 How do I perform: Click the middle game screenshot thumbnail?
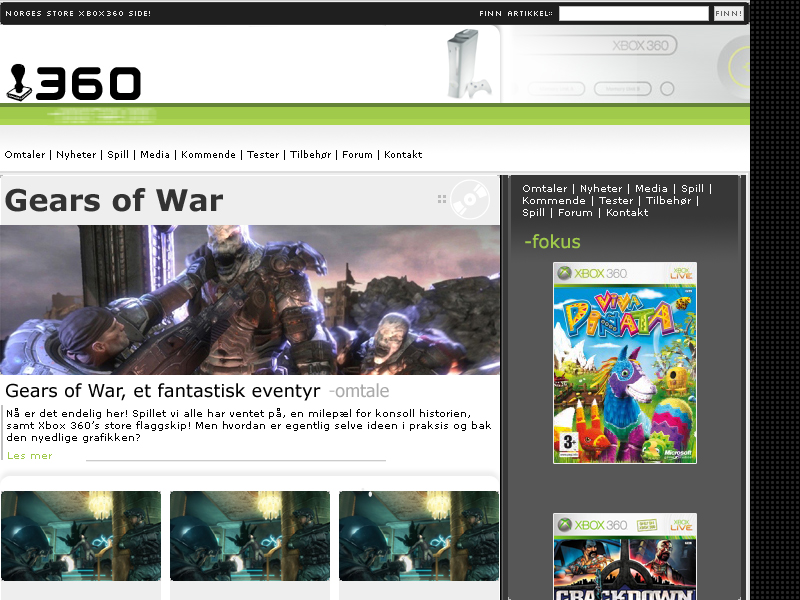(x=250, y=536)
